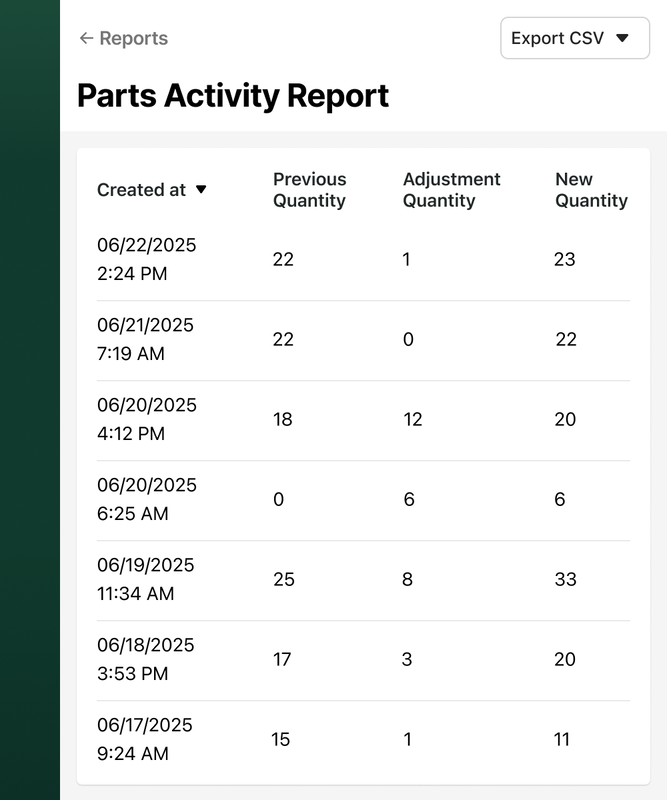Click adjustment quantity 8 in 06/19/2025 row
Viewport: 667px width, 800px height.
coord(407,579)
